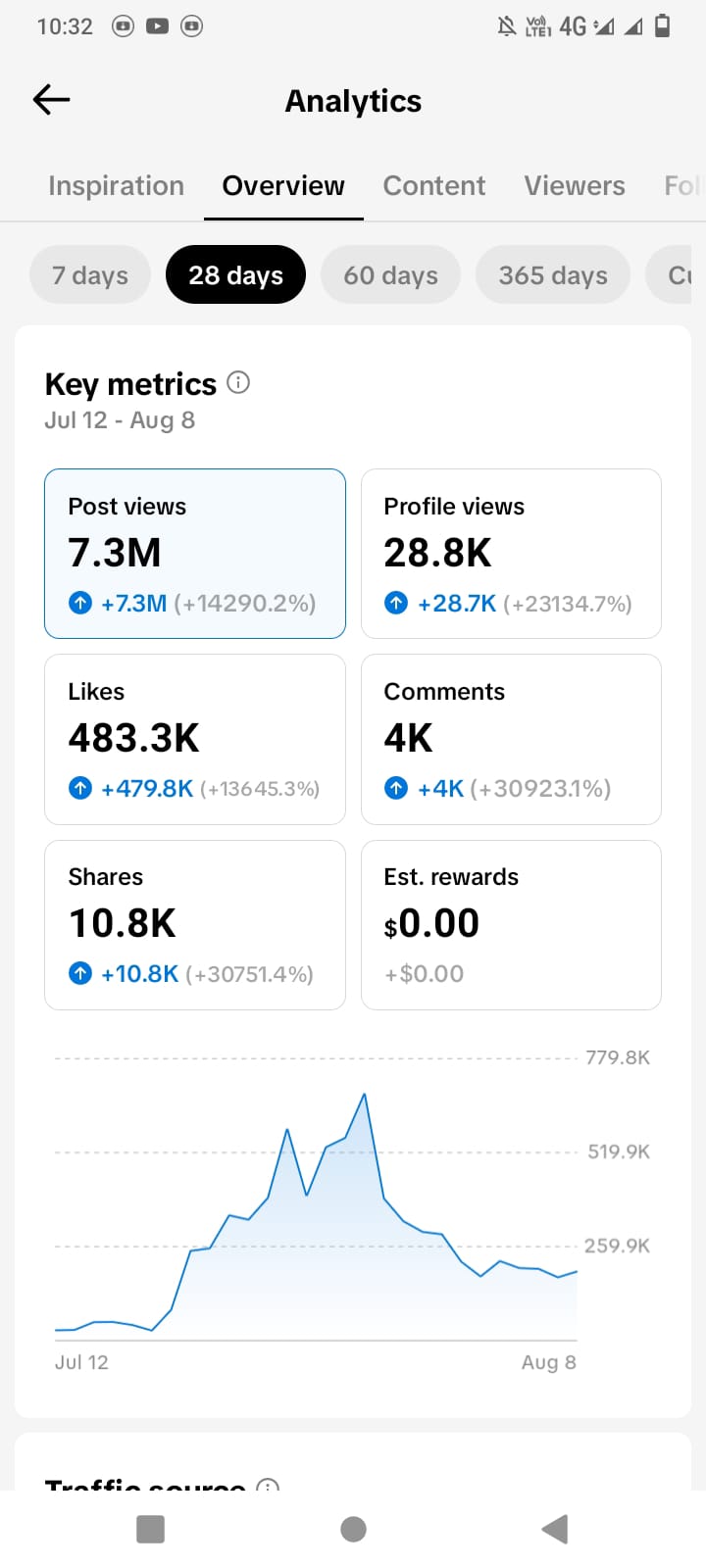Image resolution: width=706 pixels, height=1568 pixels.
Task: Select the 60 days range chip
Action: (390, 275)
